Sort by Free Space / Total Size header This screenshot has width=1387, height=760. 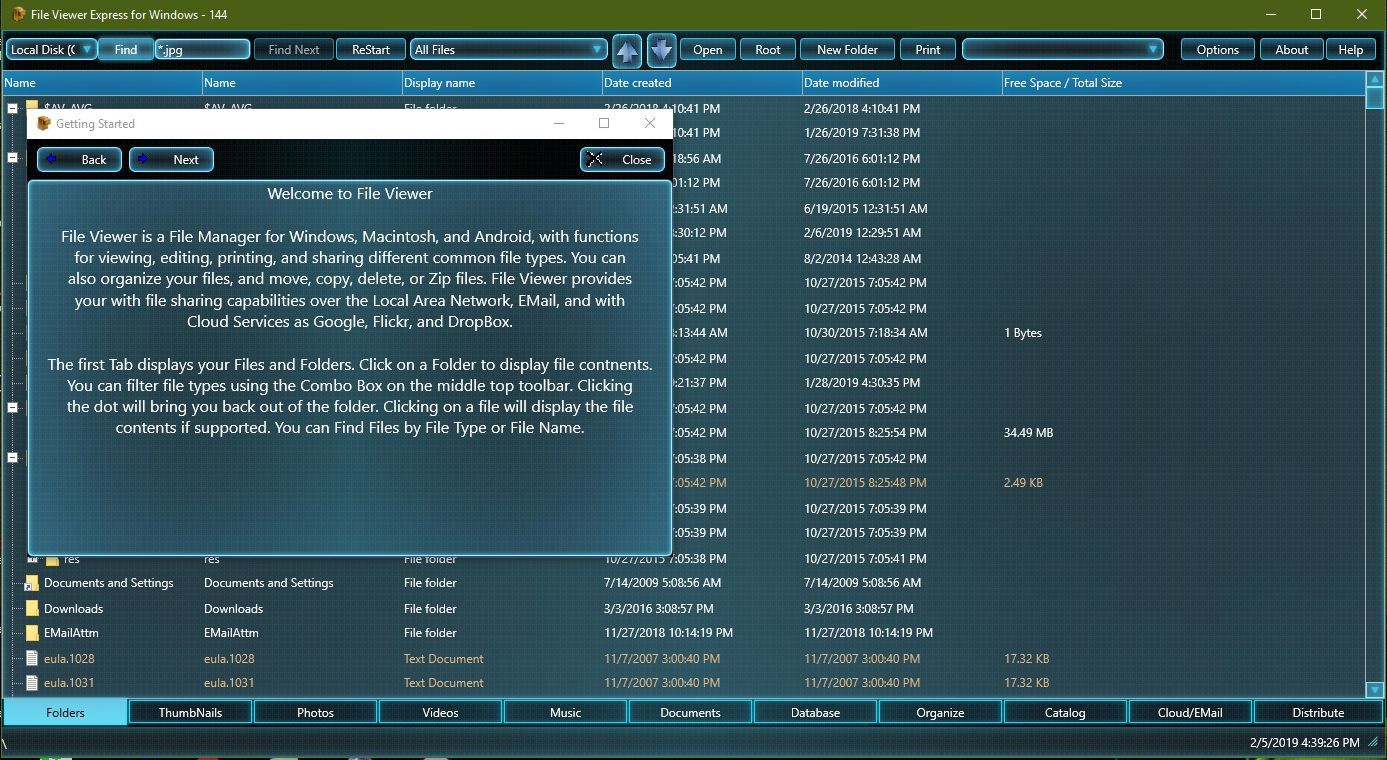1183,83
